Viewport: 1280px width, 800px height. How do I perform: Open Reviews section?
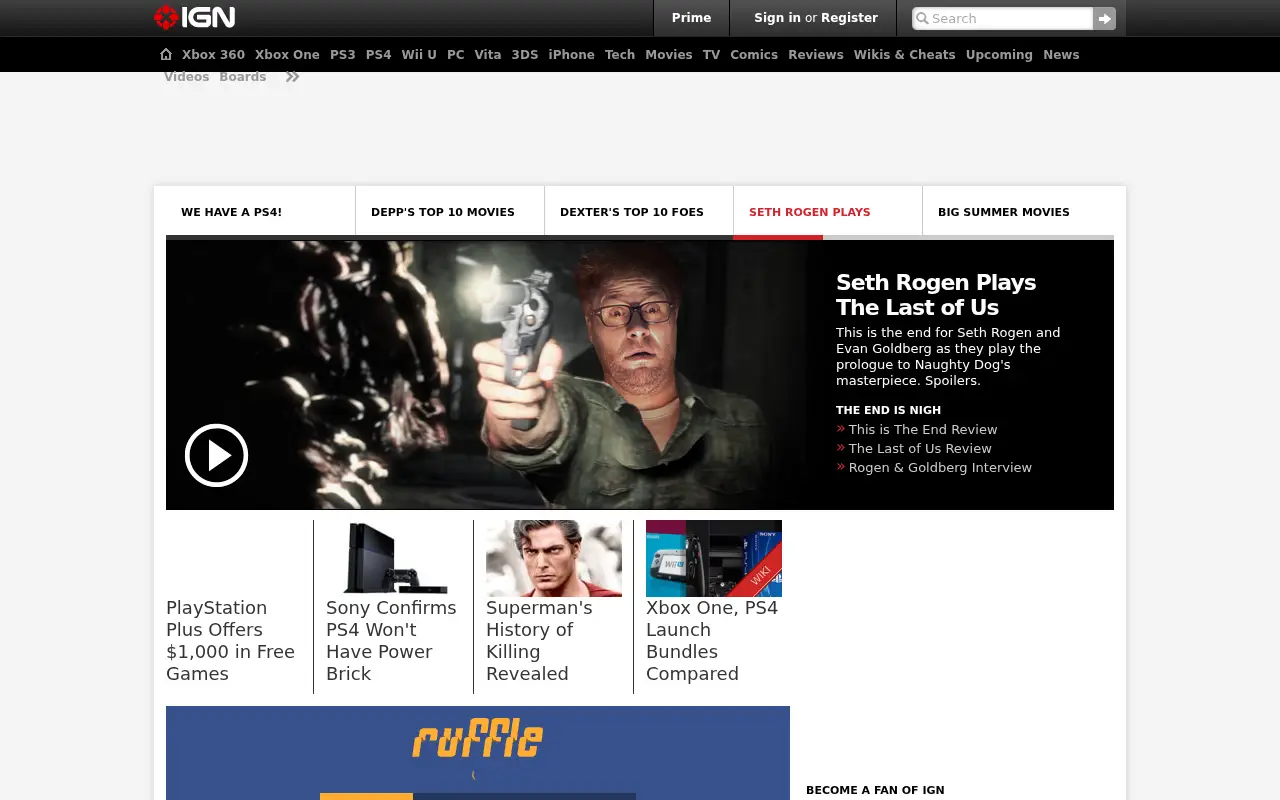816,55
